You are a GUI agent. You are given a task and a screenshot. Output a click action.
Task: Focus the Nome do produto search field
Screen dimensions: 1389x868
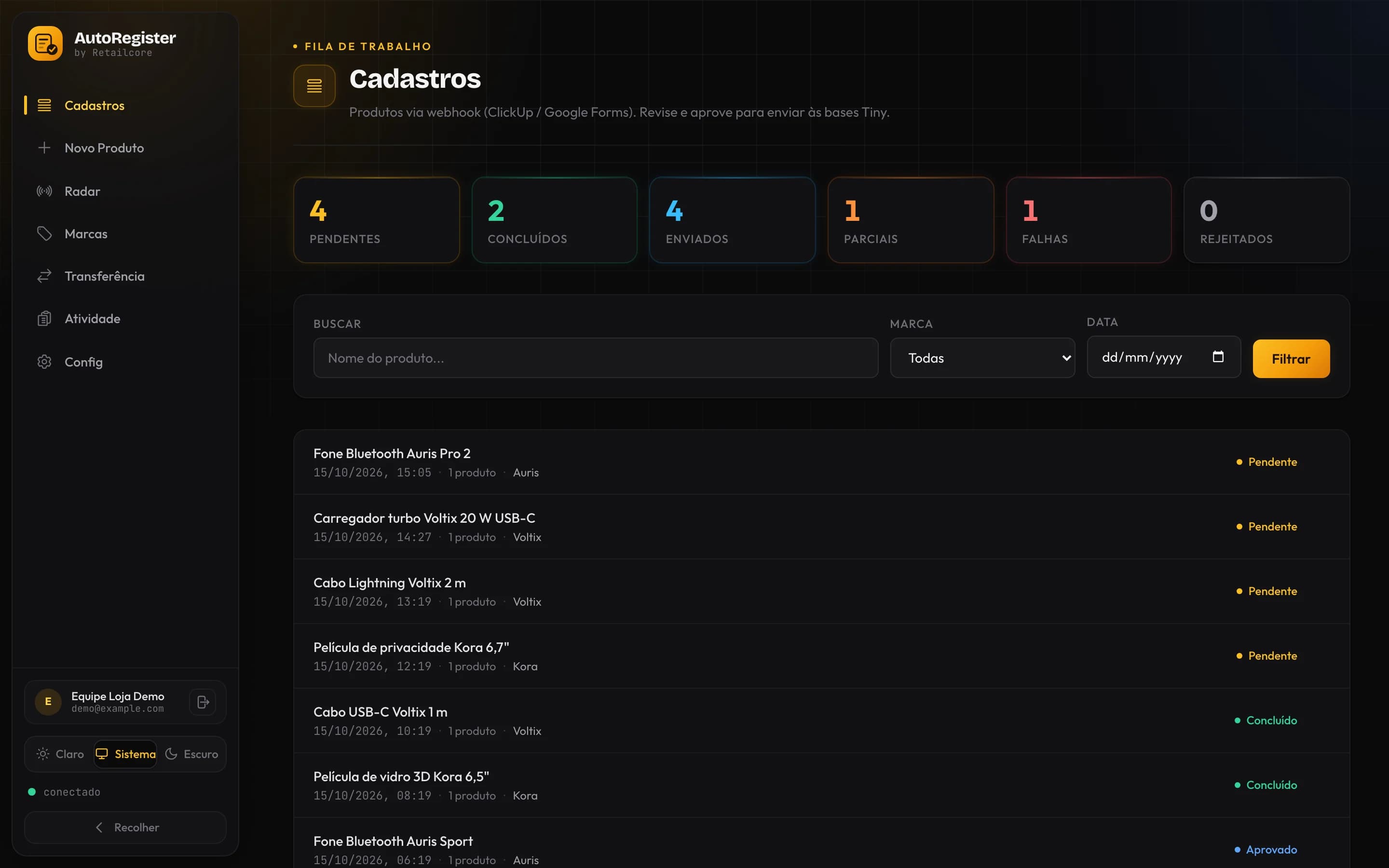click(596, 358)
